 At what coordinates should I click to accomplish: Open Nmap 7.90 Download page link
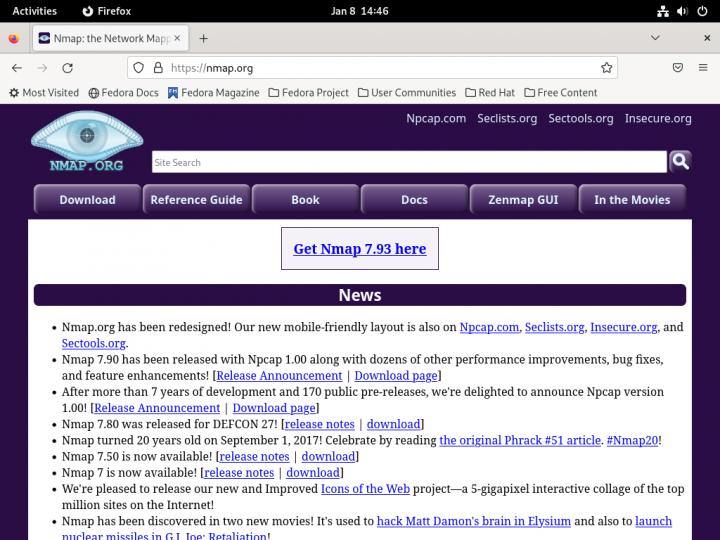396,376
